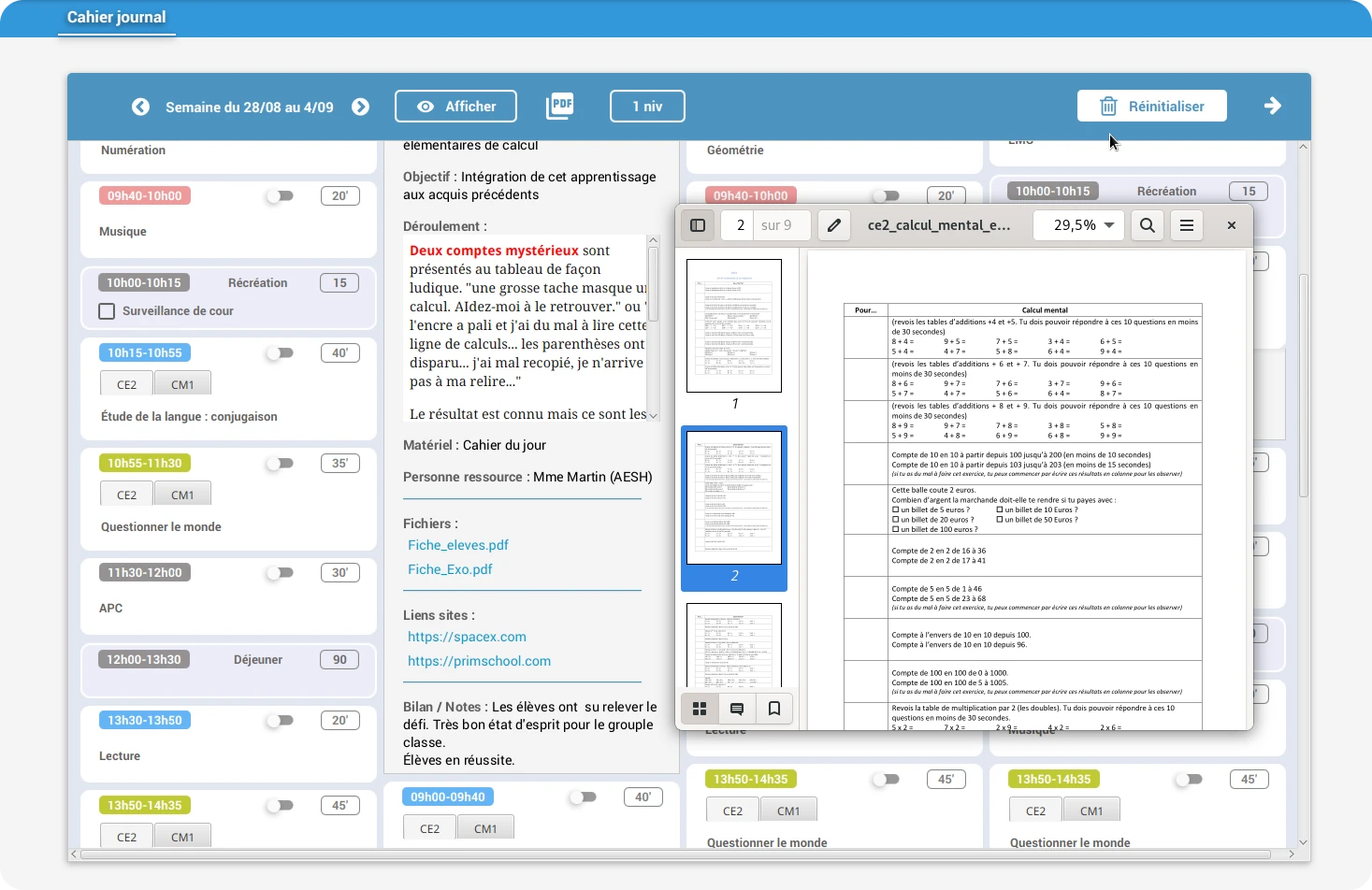Click the Bilan / Notes text

530,734
